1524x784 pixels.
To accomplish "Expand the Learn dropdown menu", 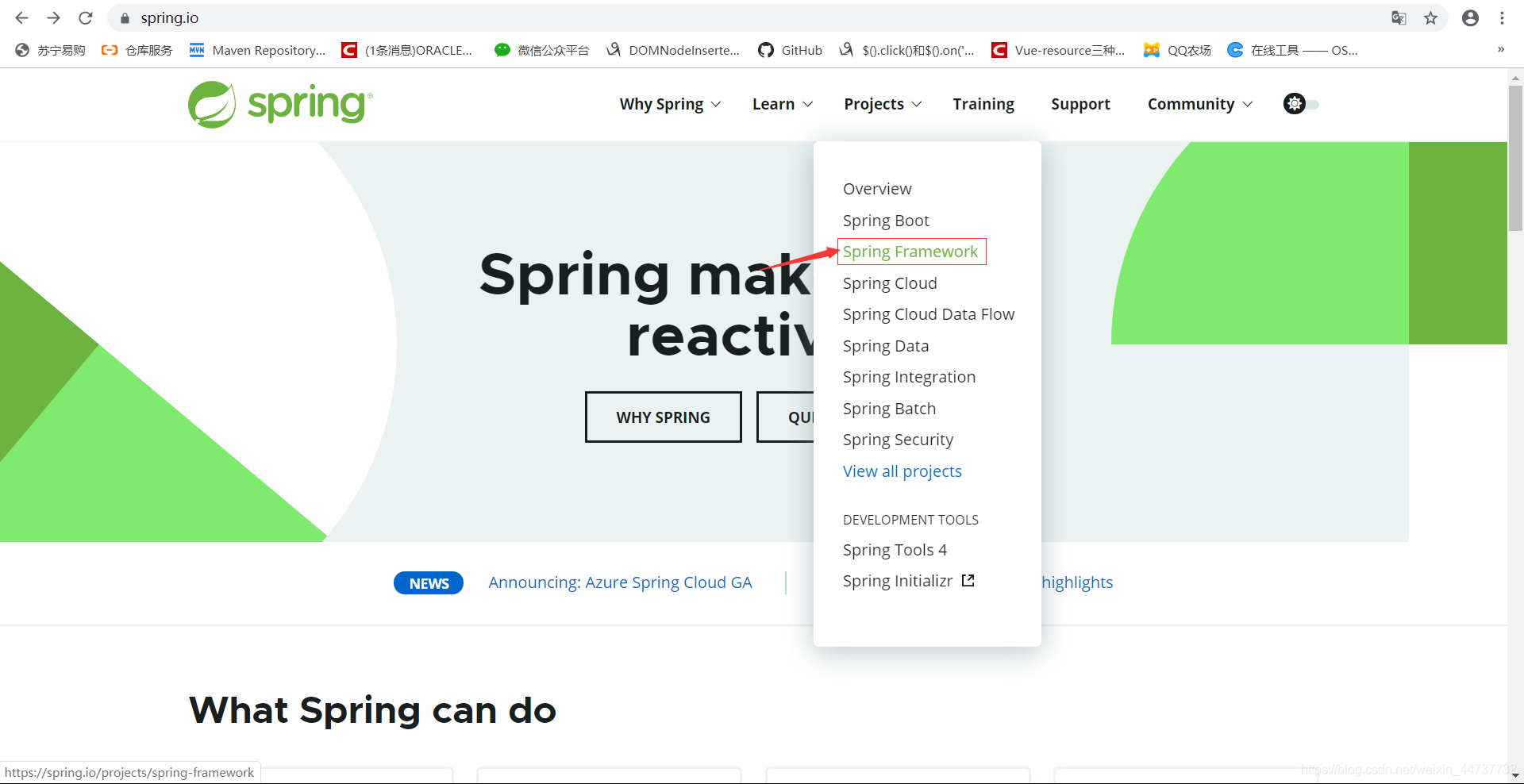I will tap(783, 104).
